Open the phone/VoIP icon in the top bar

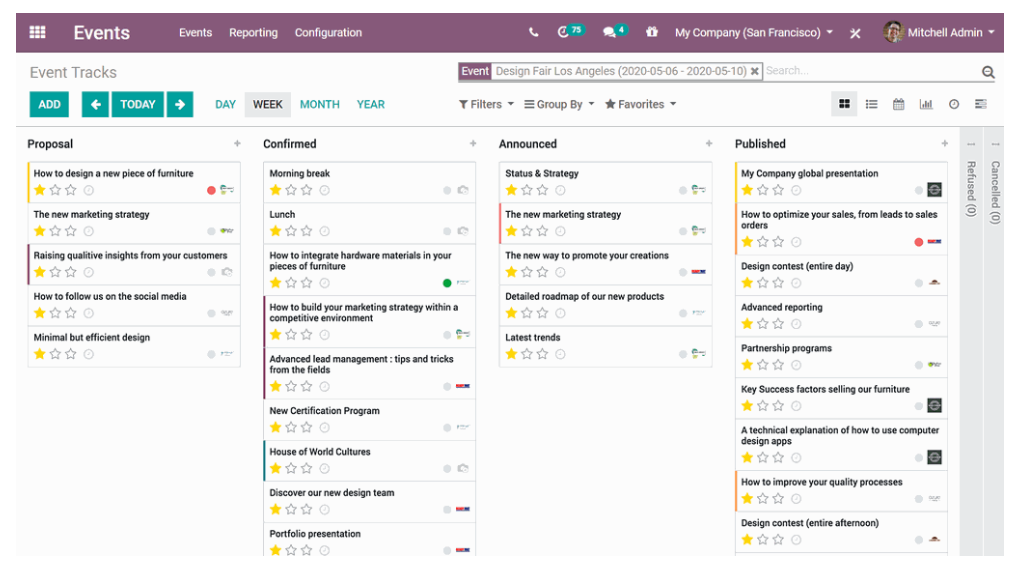point(533,32)
